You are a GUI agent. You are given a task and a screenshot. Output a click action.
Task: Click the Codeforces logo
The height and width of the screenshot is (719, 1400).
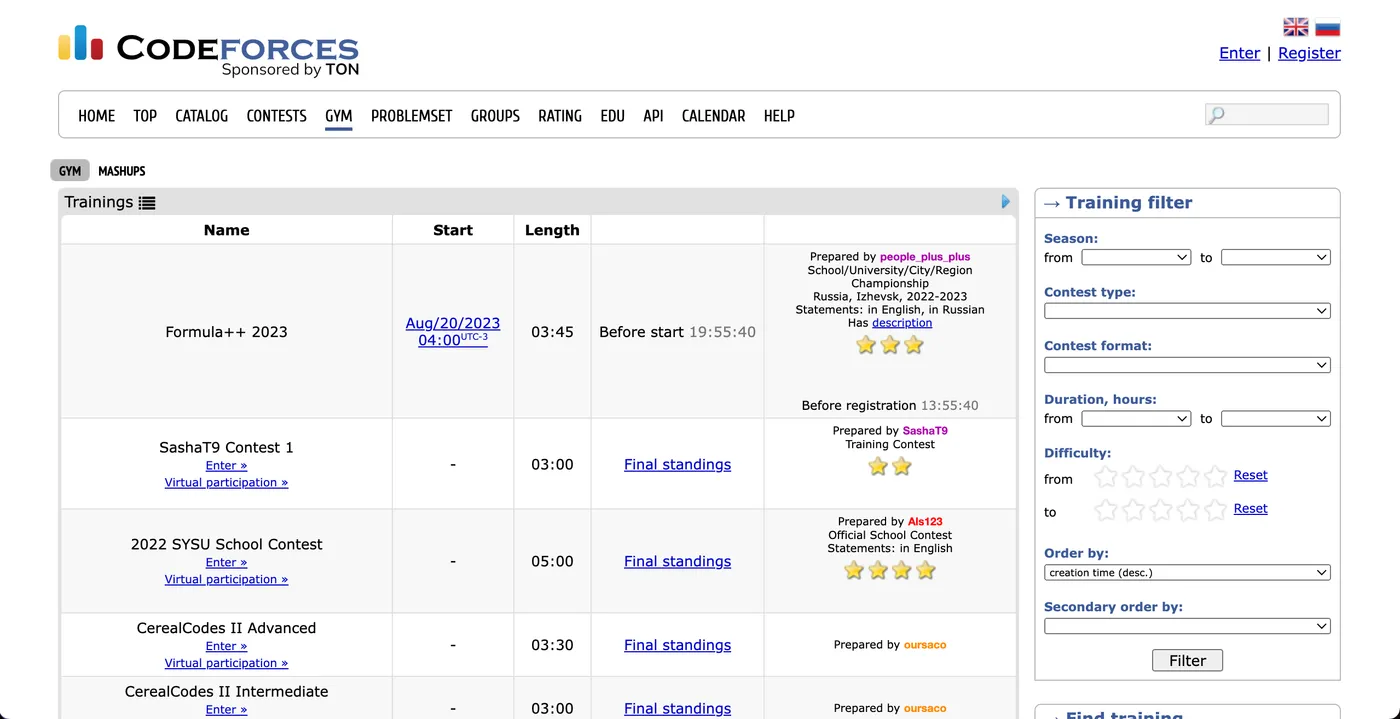point(208,51)
